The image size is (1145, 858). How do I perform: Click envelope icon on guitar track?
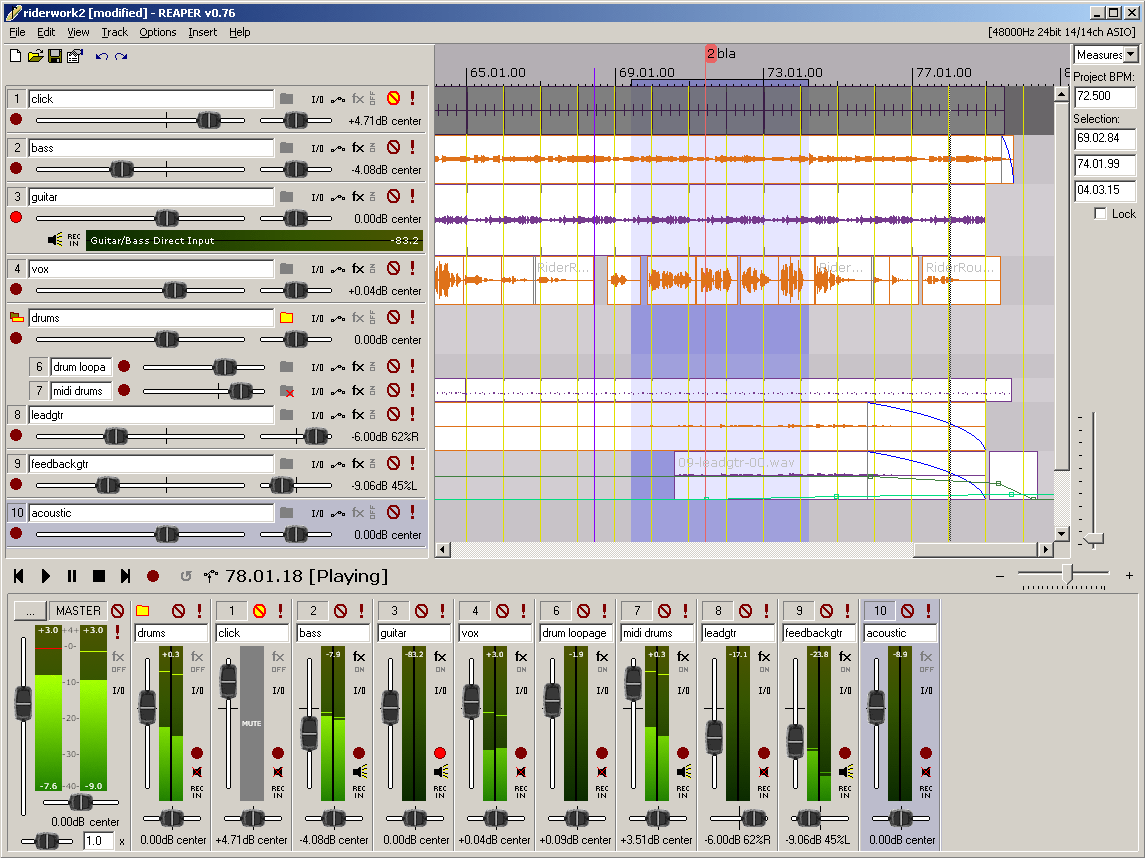tap(338, 197)
